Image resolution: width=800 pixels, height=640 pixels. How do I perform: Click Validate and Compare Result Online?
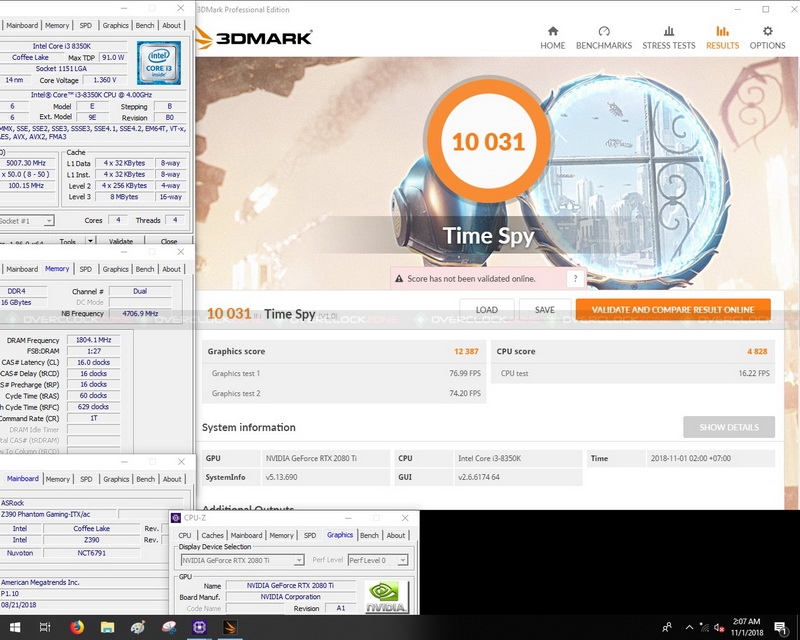tap(673, 310)
